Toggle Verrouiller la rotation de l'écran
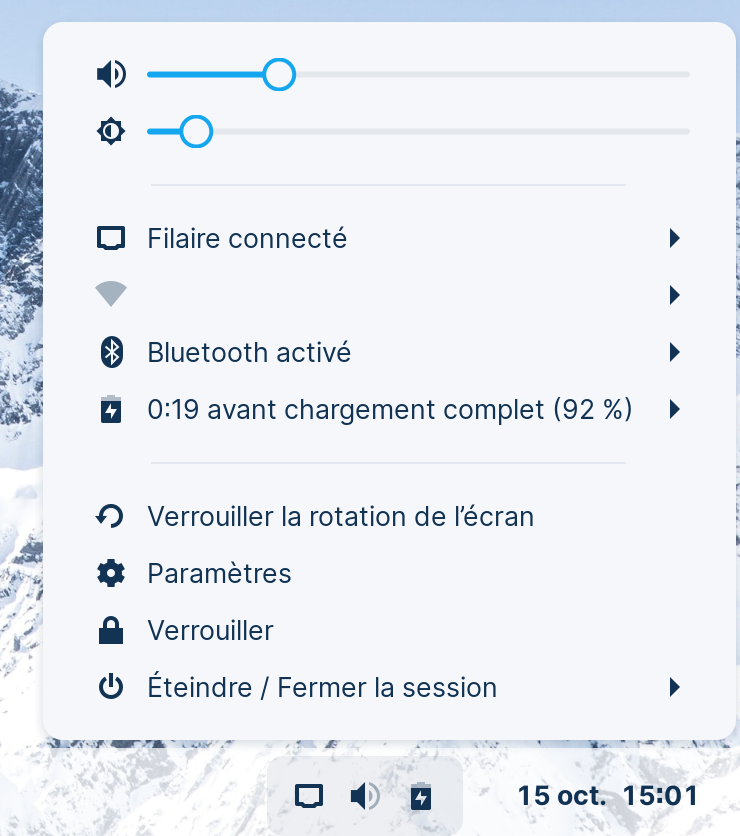 (340, 517)
